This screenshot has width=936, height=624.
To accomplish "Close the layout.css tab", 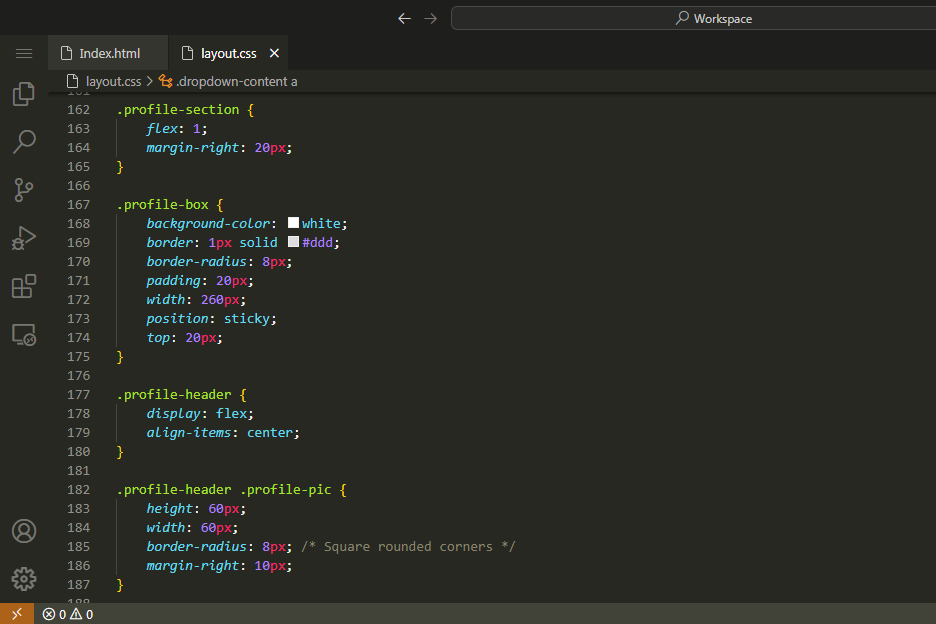I will (x=274, y=53).
